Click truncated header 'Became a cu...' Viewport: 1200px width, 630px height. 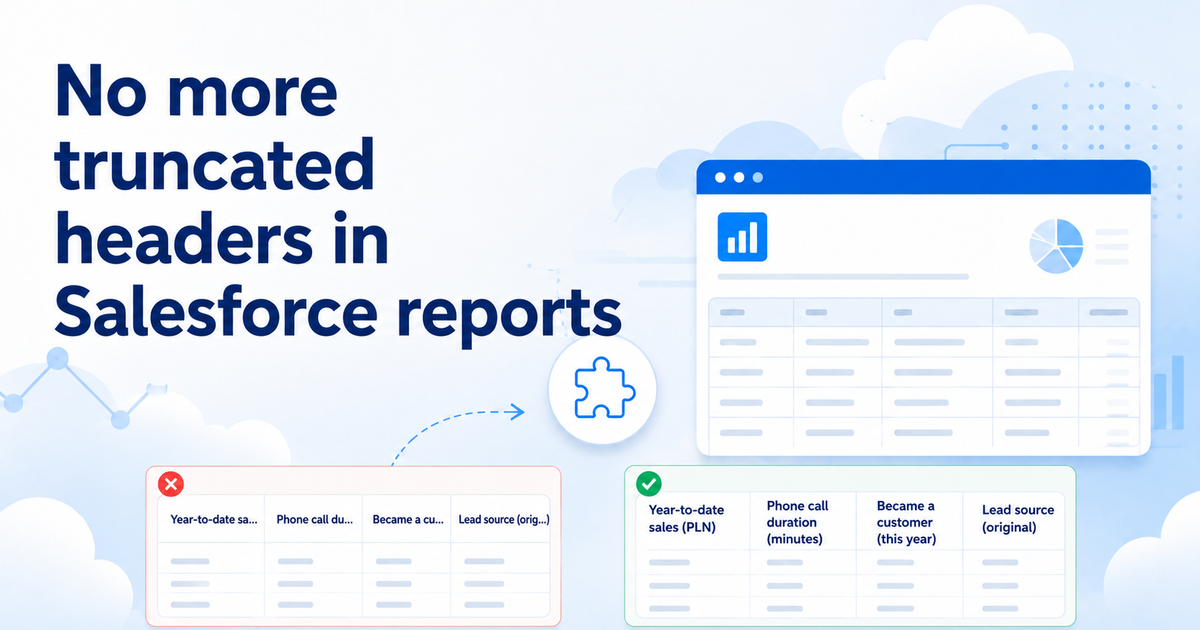[x=407, y=520]
